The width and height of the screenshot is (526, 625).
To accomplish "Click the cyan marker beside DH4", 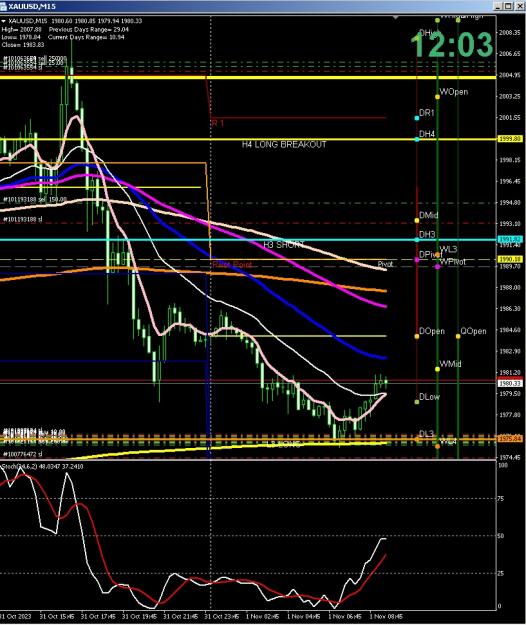I will pyautogui.click(x=417, y=139).
